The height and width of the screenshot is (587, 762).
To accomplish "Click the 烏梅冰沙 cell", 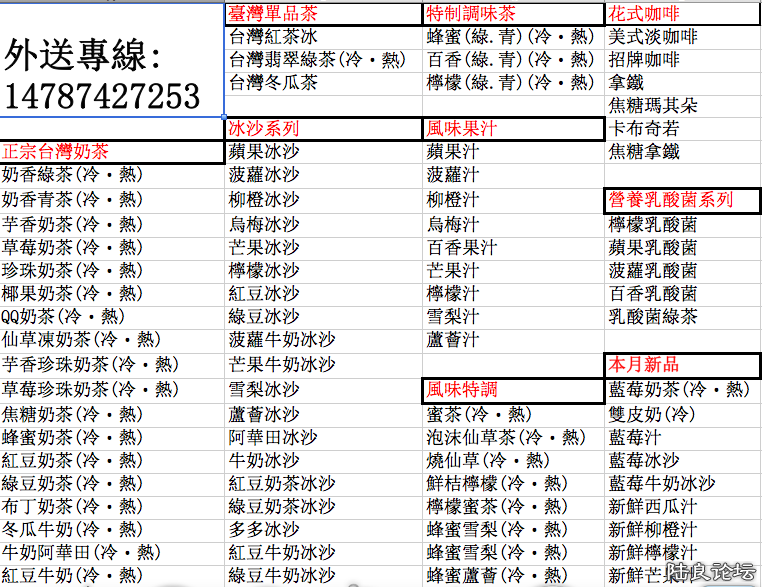I will (264, 224).
